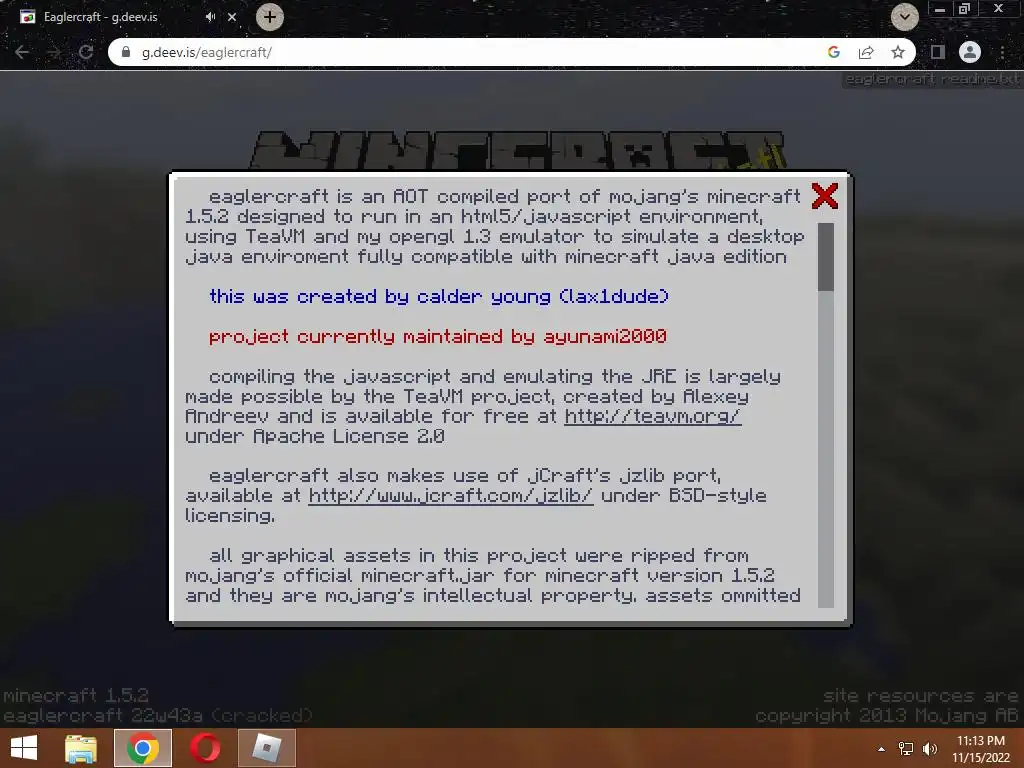The width and height of the screenshot is (1024, 768).
Task: Reload the Eaglercraft page
Action: (86, 52)
